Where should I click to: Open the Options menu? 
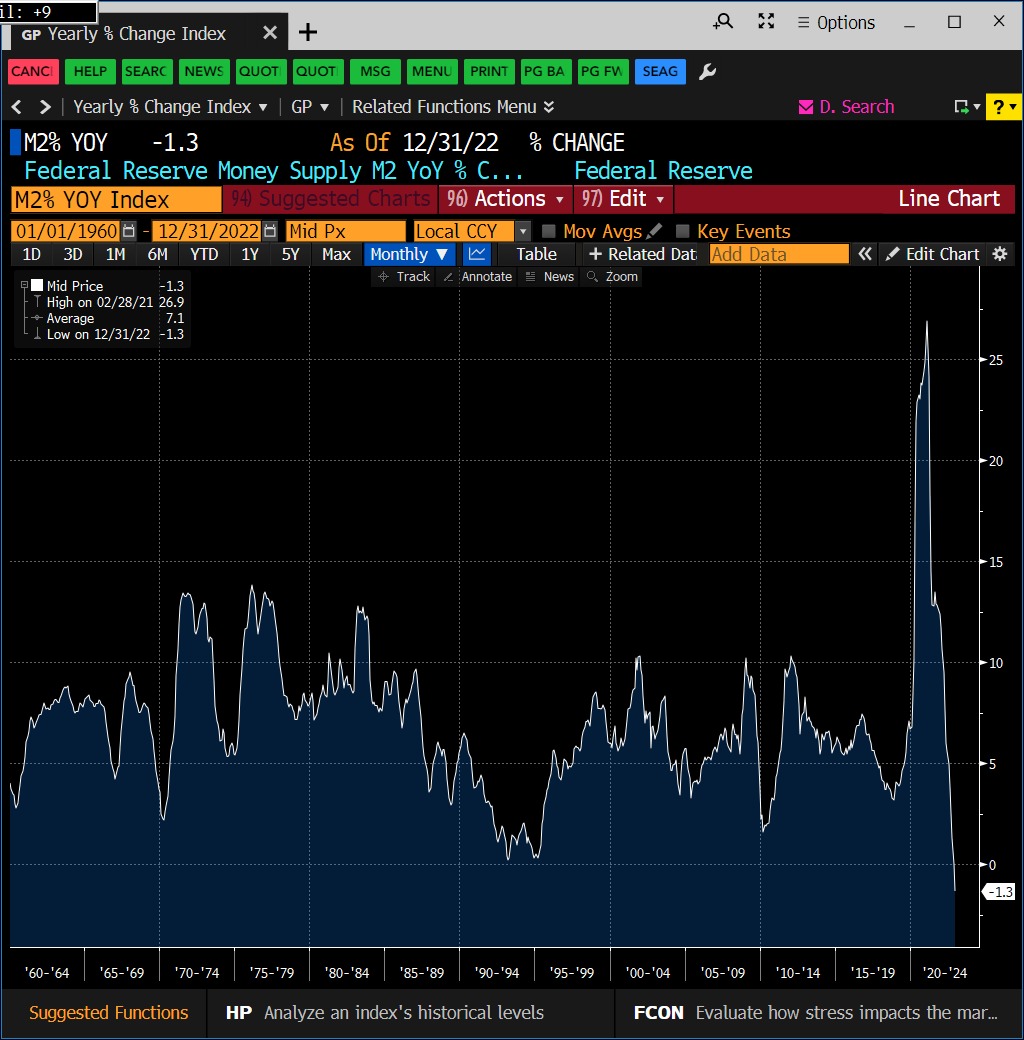pos(836,23)
